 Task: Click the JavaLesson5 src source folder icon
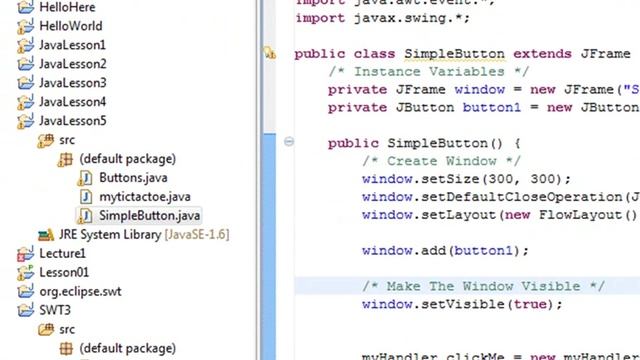[x=46, y=140]
